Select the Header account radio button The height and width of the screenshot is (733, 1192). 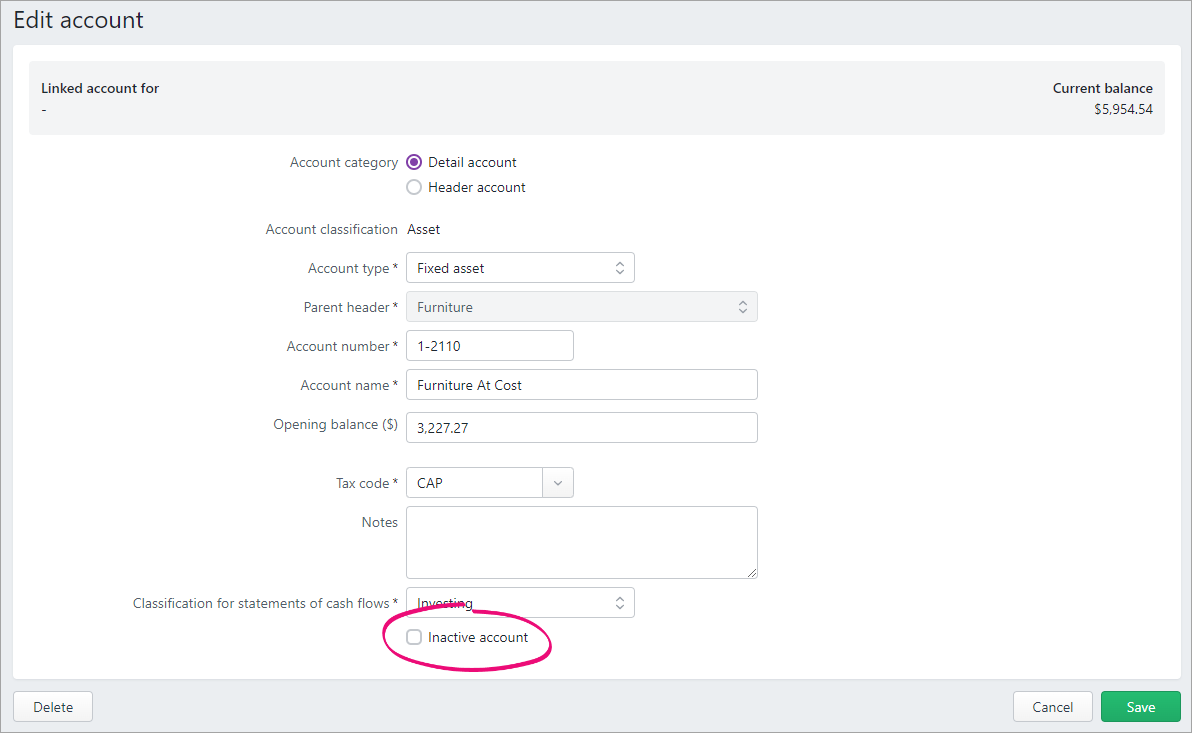click(414, 187)
